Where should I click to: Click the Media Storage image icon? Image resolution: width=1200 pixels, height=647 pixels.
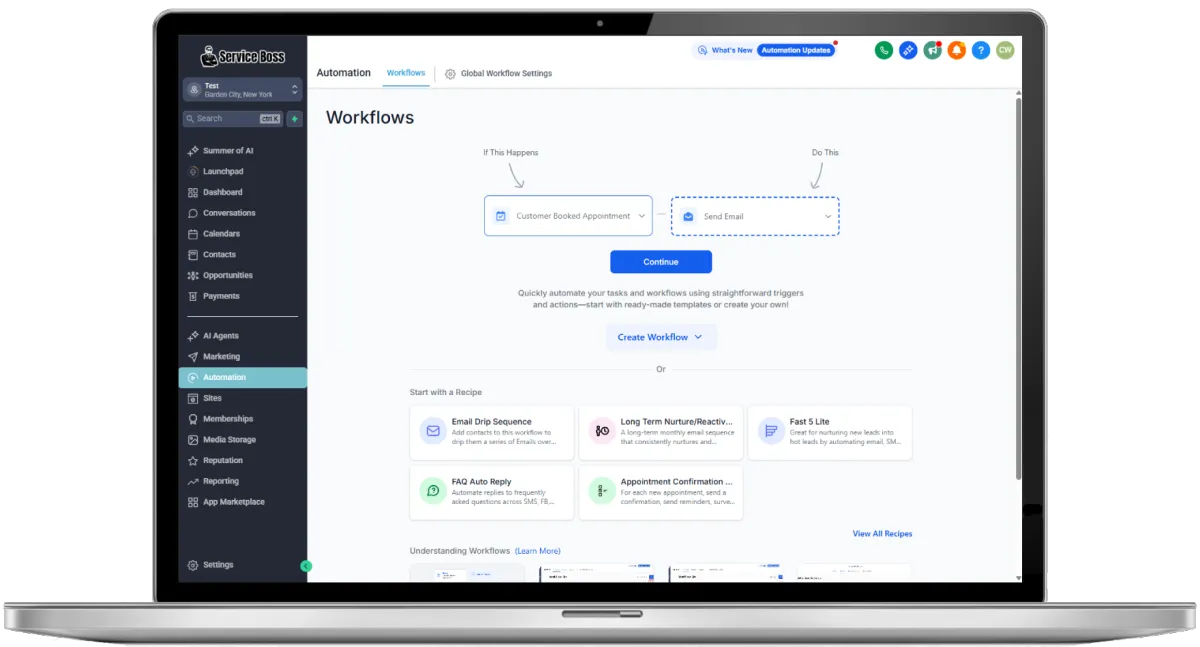[x=193, y=440]
